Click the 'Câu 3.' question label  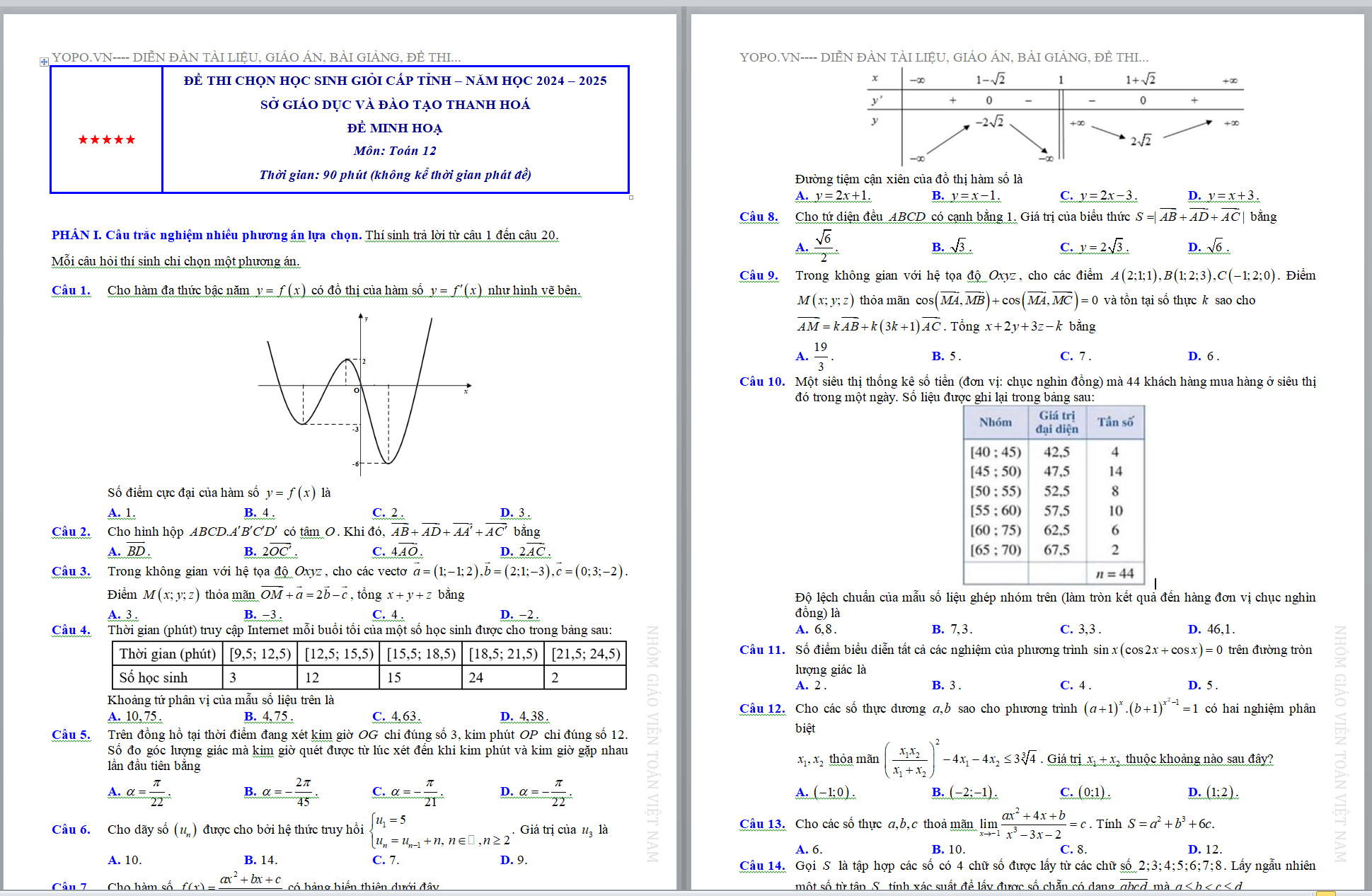tap(71, 571)
